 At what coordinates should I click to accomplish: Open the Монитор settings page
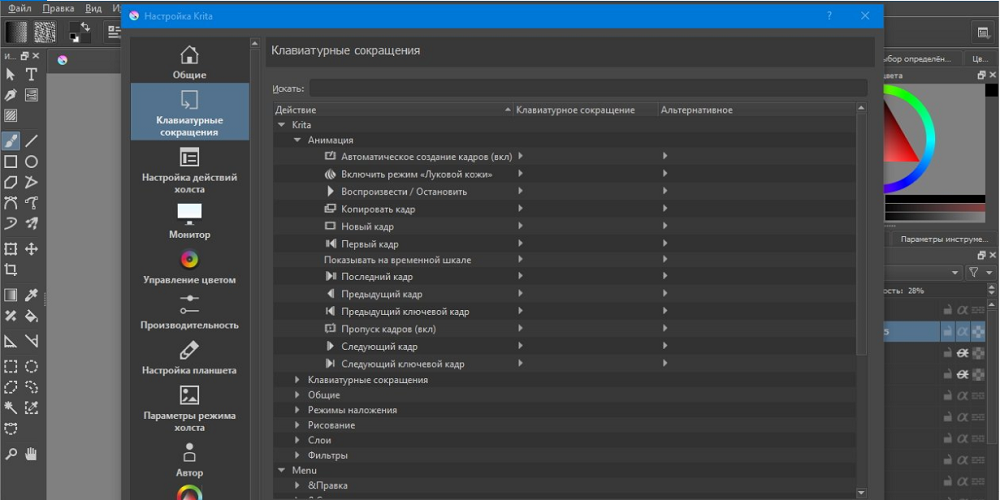tap(189, 220)
